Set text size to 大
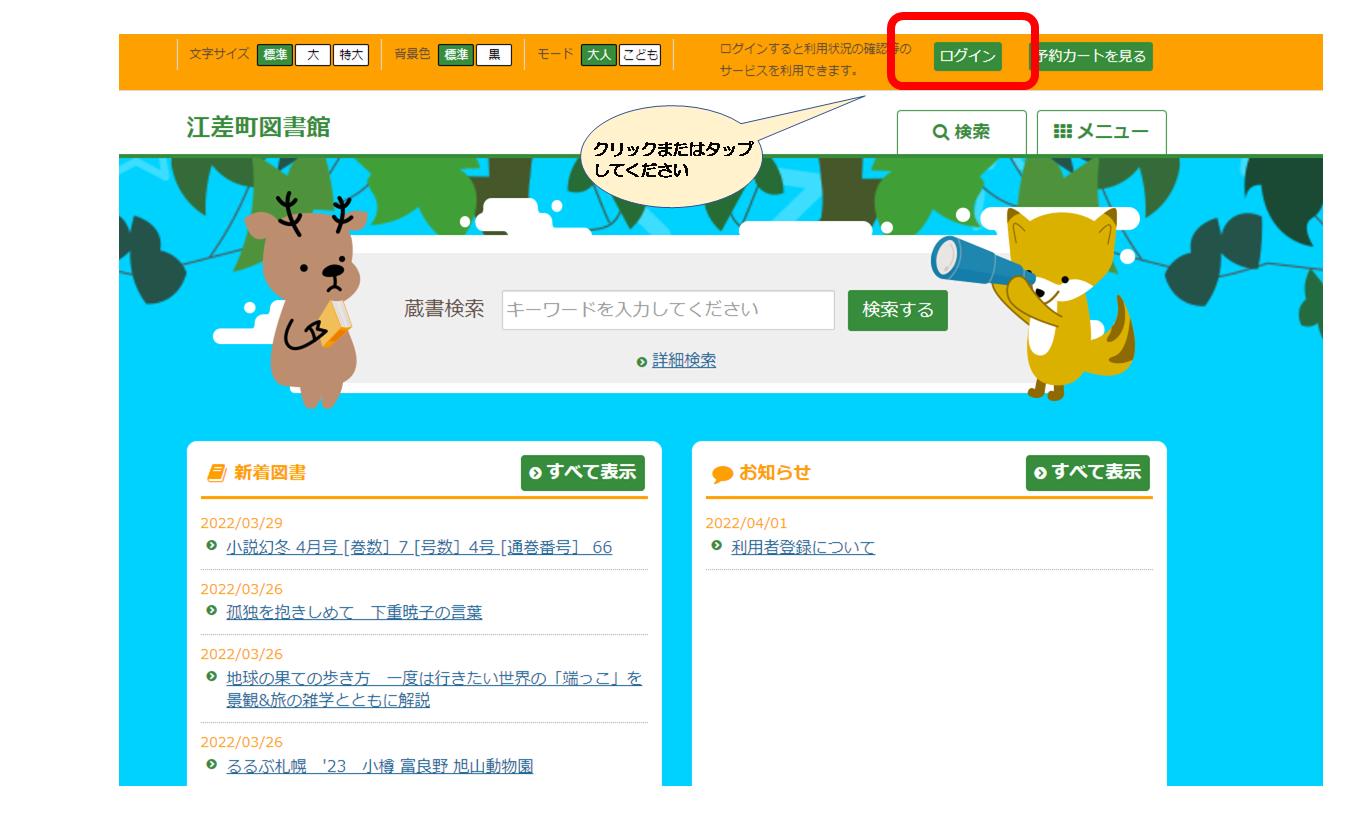 pyautogui.click(x=313, y=55)
